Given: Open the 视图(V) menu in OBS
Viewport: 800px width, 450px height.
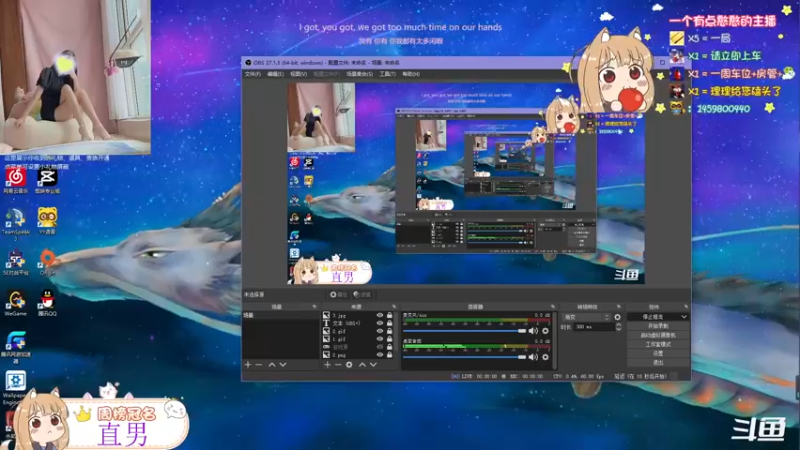Looking at the screenshot, I should pyautogui.click(x=298, y=74).
